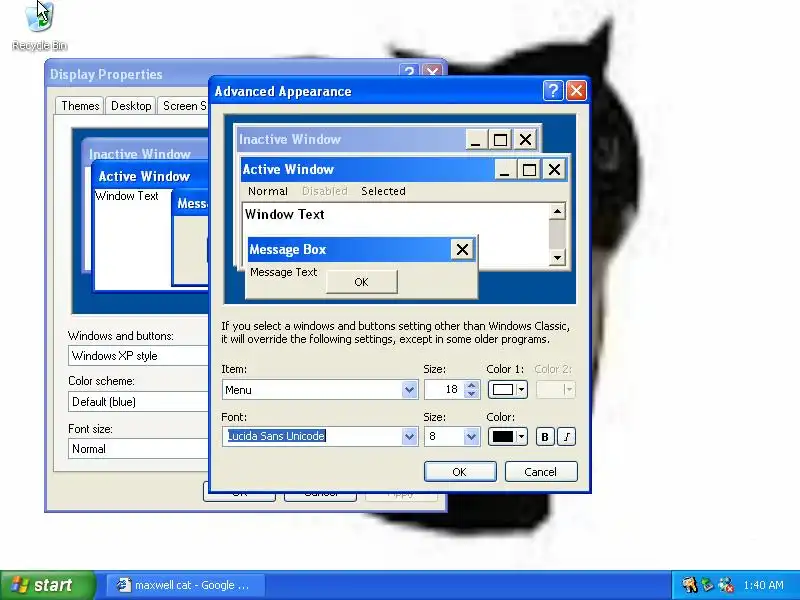
Task: Switch to Desktop tab in Display Properties
Action: 131,106
